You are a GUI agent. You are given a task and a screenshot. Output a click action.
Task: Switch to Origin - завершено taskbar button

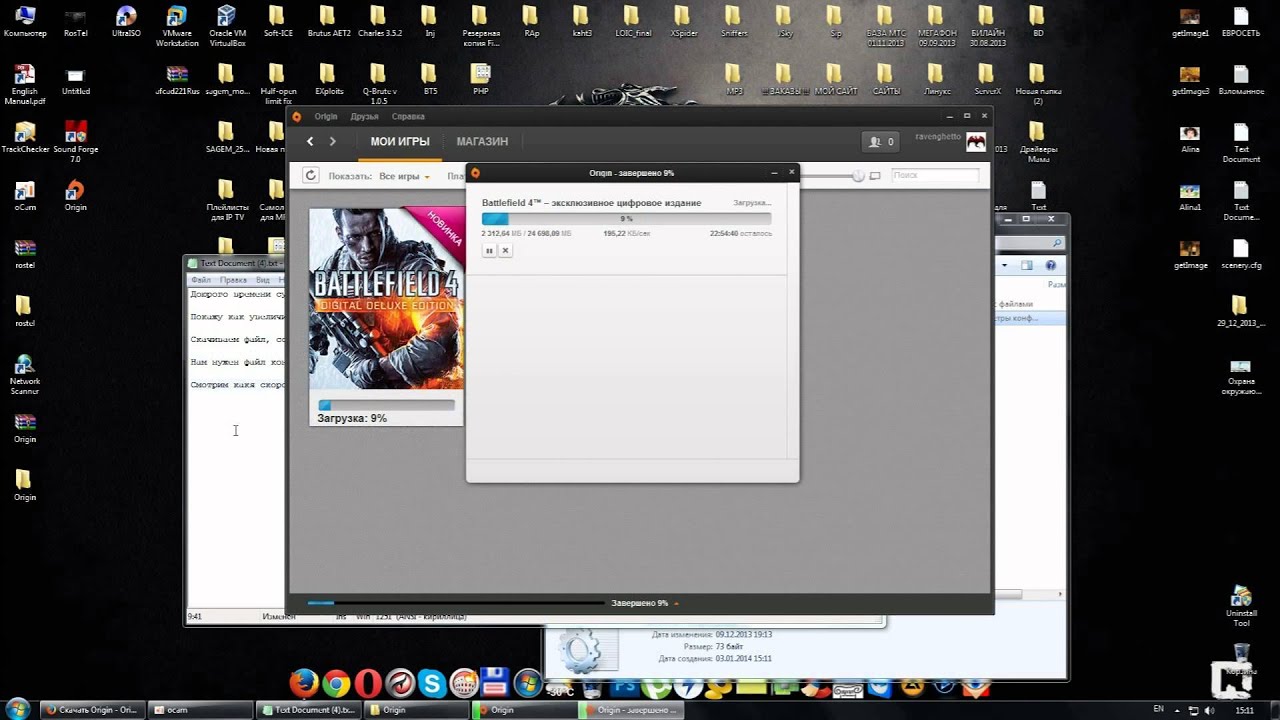(x=633, y=709)
